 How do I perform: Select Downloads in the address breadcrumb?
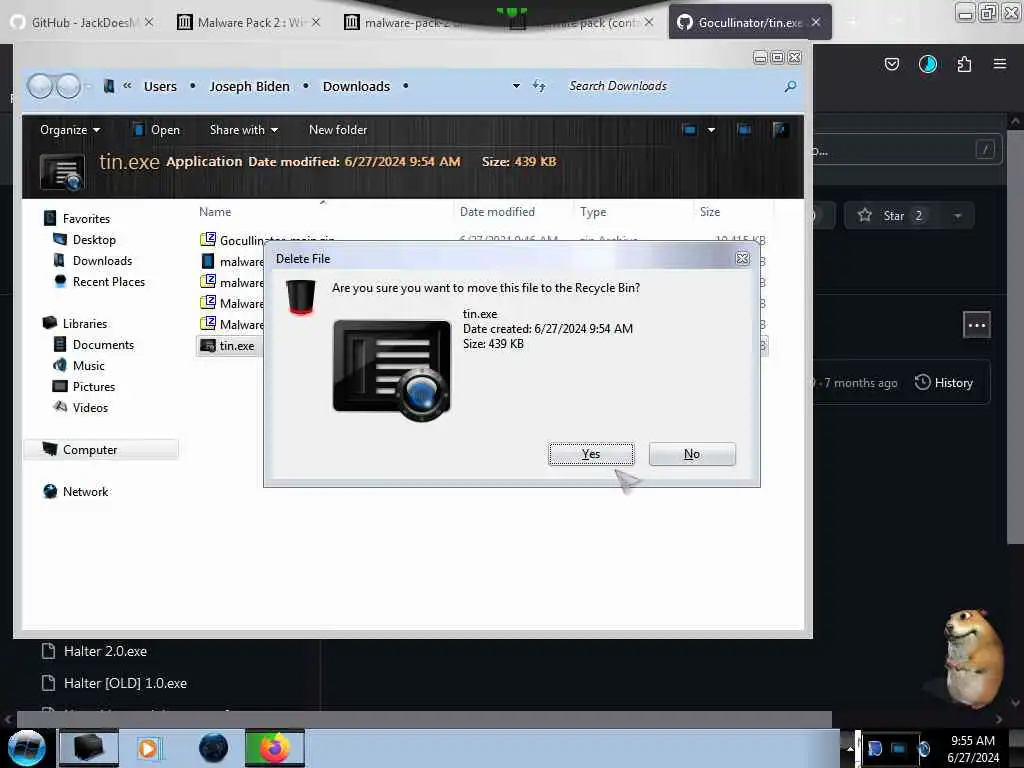pos(356,86)
